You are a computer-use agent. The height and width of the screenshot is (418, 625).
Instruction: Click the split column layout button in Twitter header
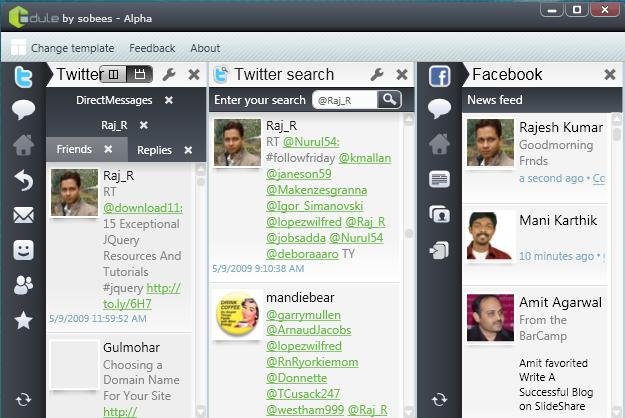[x=113, y=74]
